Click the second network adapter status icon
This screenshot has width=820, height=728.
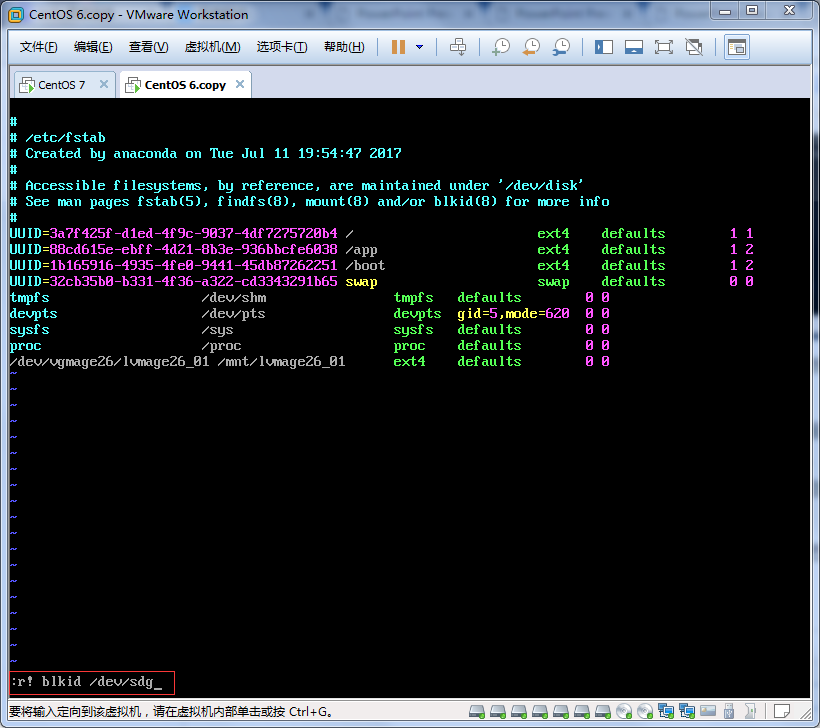pyautogui.click(x=687, y=711)
